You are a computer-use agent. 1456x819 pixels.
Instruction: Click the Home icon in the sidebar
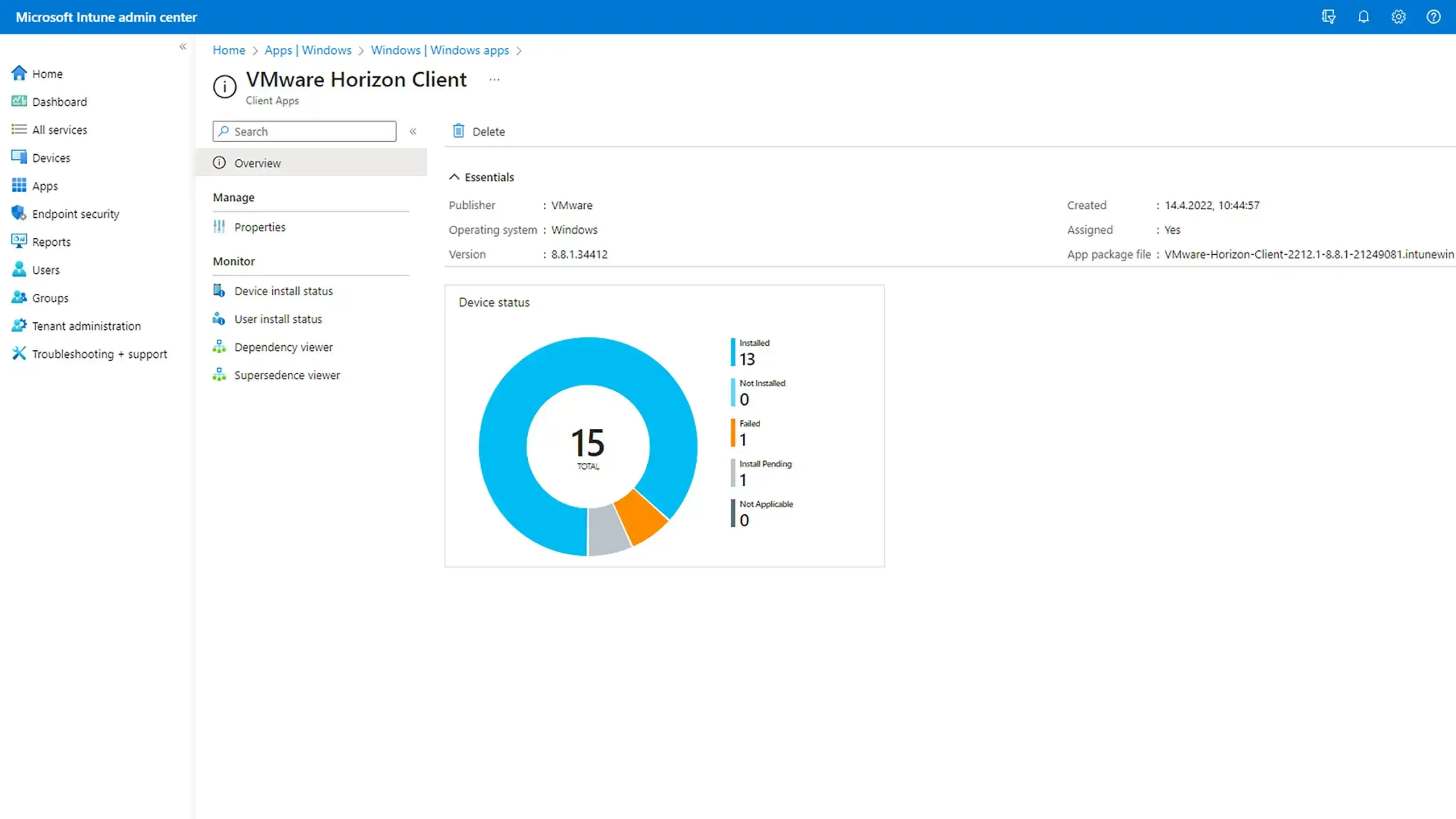point(19,73)
